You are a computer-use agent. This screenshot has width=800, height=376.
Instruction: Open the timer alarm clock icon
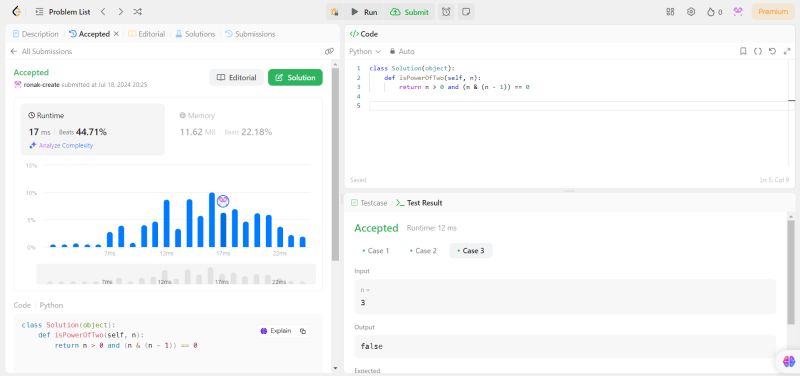pyautogui.click(x=446, y=12)
